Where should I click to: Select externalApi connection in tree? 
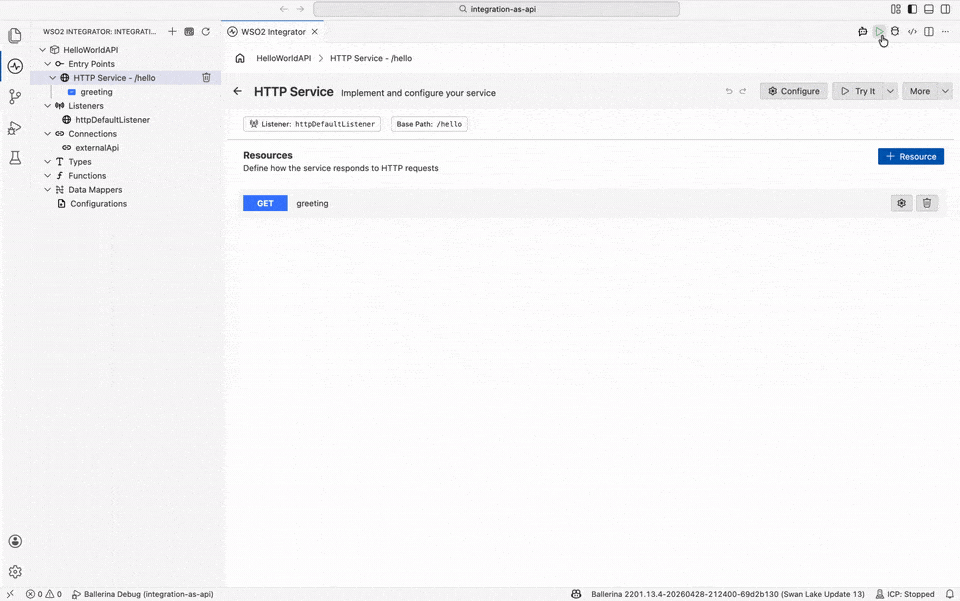pyautogui.click(x=97, y=147)
